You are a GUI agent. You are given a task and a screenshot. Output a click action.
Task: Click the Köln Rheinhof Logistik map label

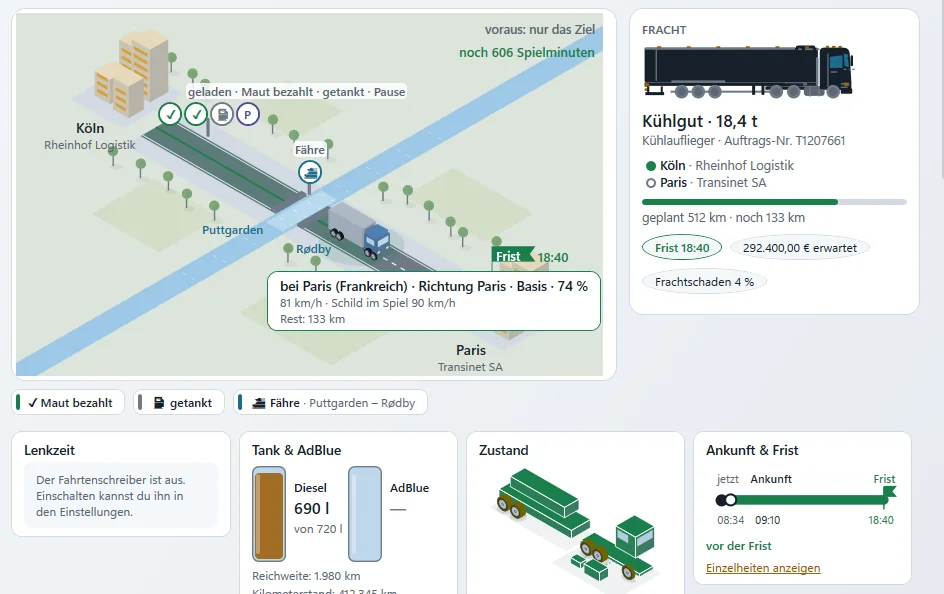click(90, 136)
